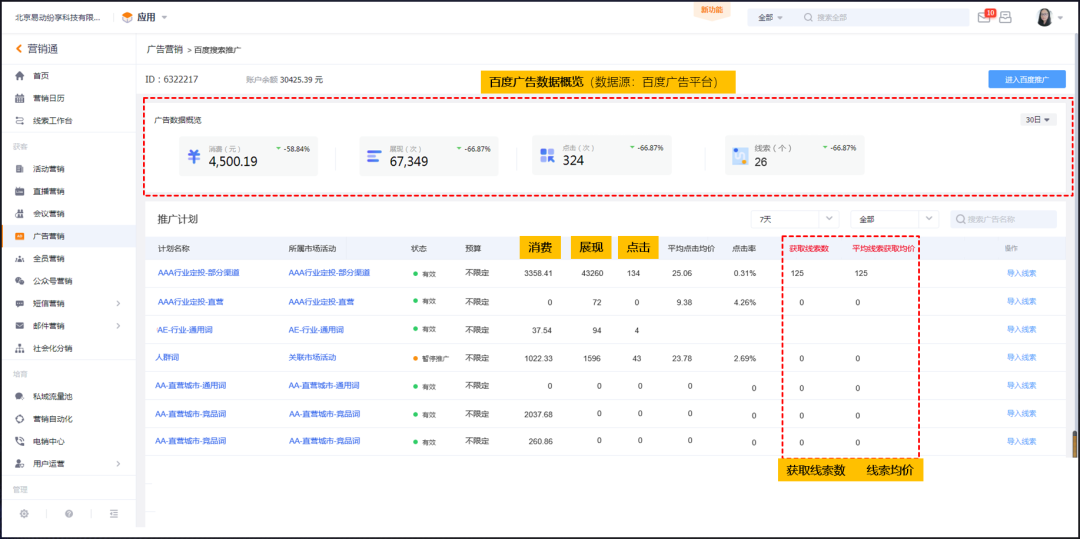Click the 直播营销 sidebar icon

click(19, 191)
